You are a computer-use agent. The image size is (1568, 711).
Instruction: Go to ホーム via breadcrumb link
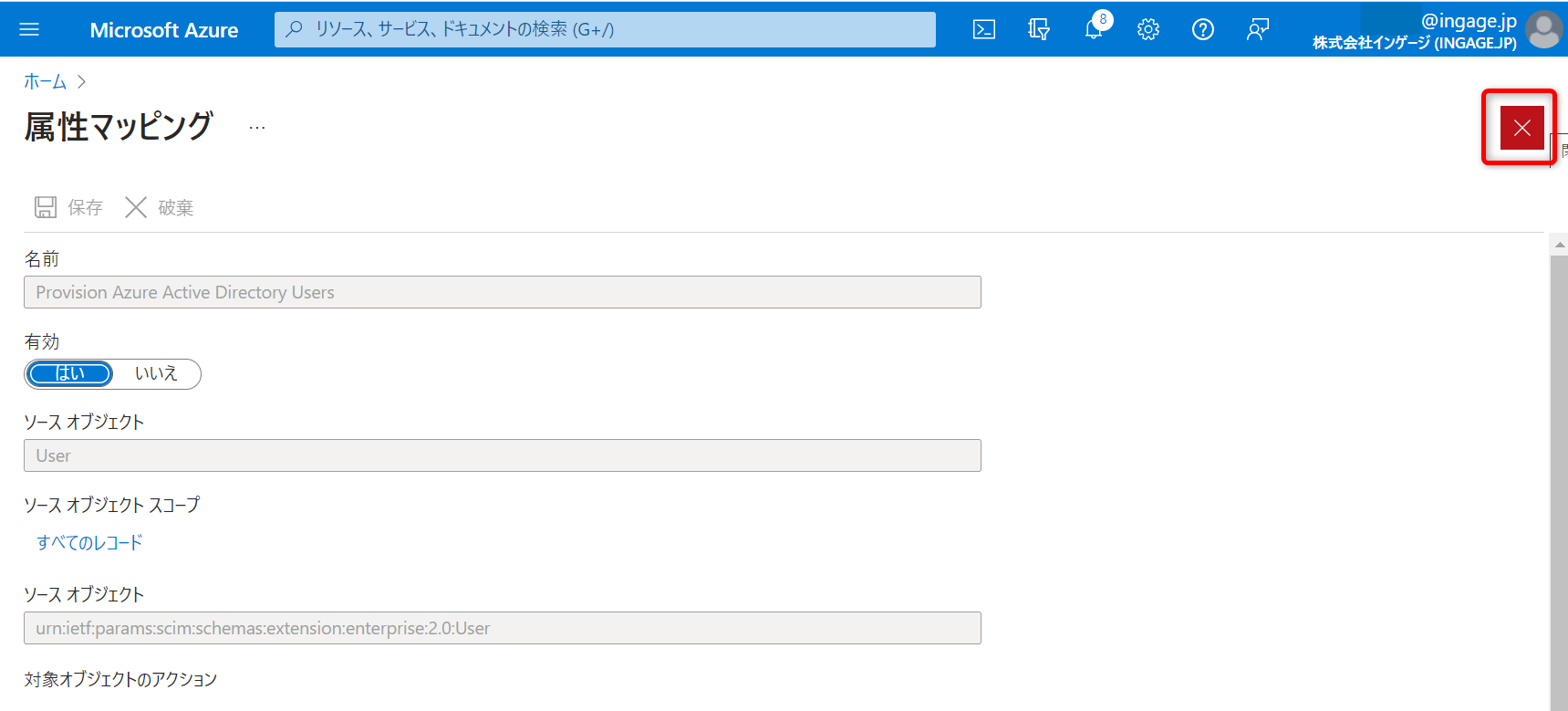tap(45, 82)
